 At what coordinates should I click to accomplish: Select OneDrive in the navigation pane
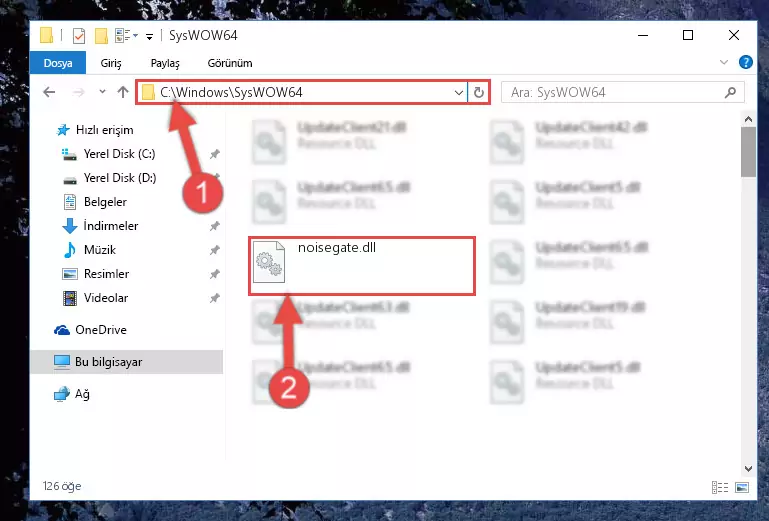[101, 330]
